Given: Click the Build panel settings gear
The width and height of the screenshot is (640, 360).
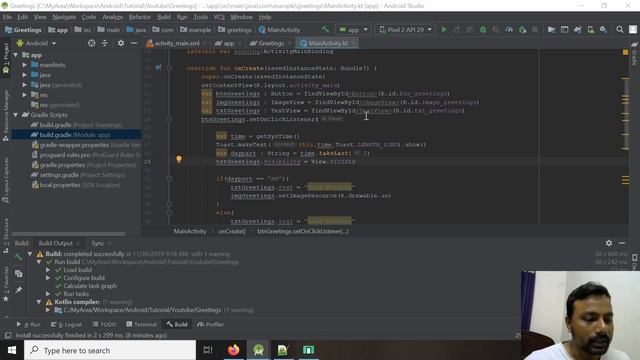Looking at the screenshot, I should (x=609, y=243).
